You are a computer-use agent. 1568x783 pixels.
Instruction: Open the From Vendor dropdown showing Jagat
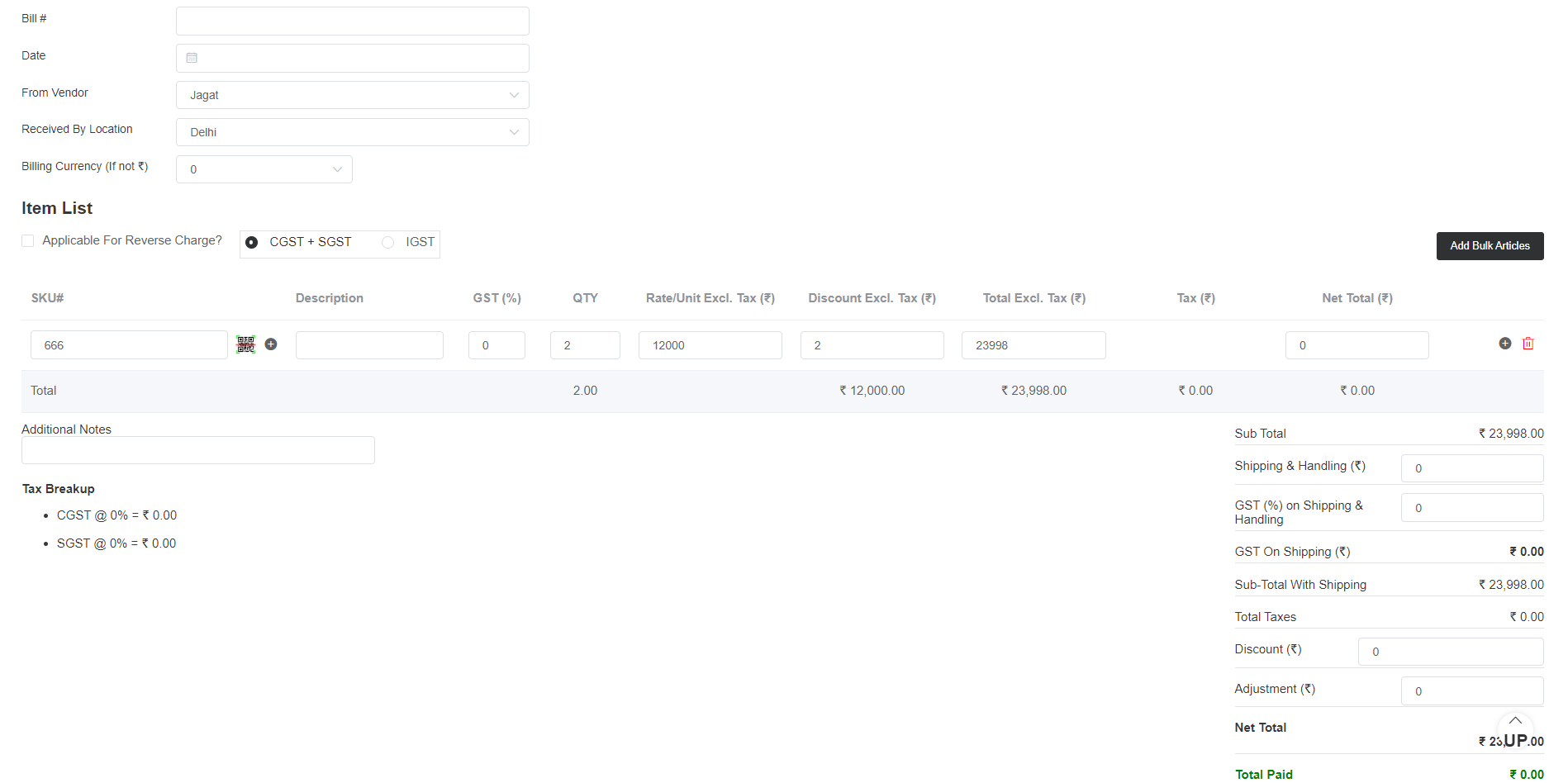pyautogui.click(x=352, y=95)
